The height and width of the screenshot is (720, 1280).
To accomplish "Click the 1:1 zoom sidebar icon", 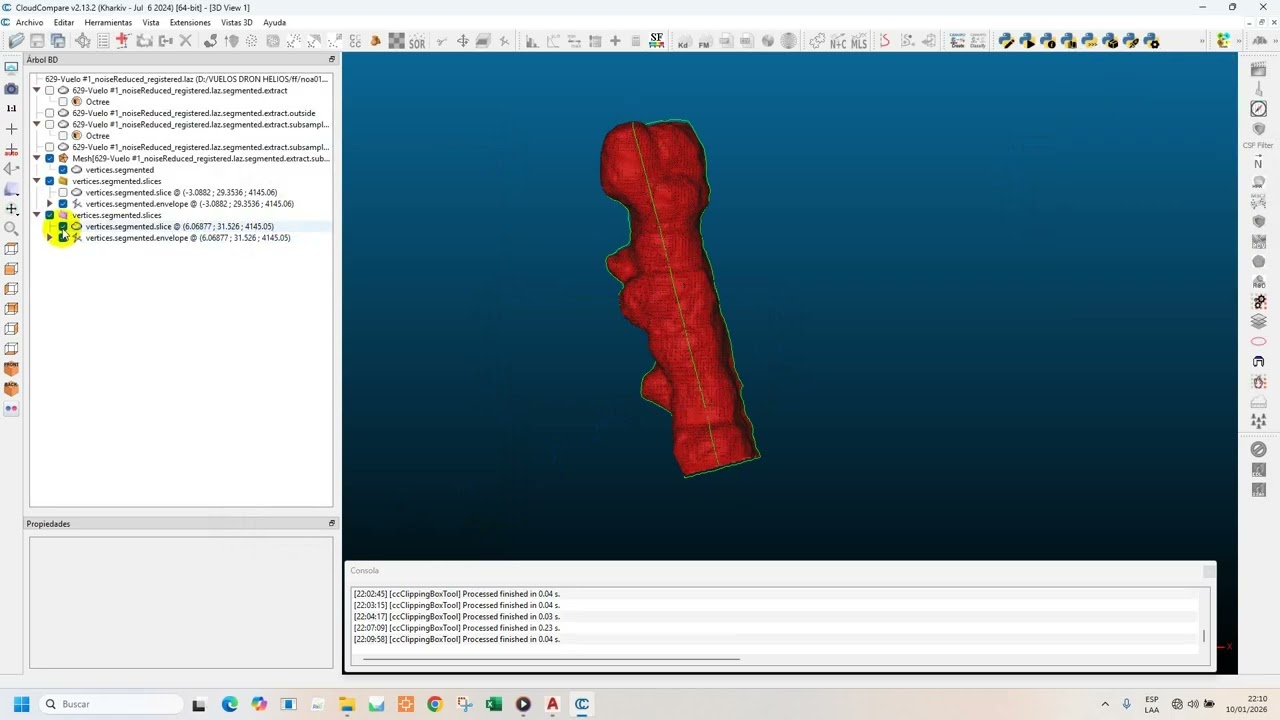I will [x=11, y=108].
